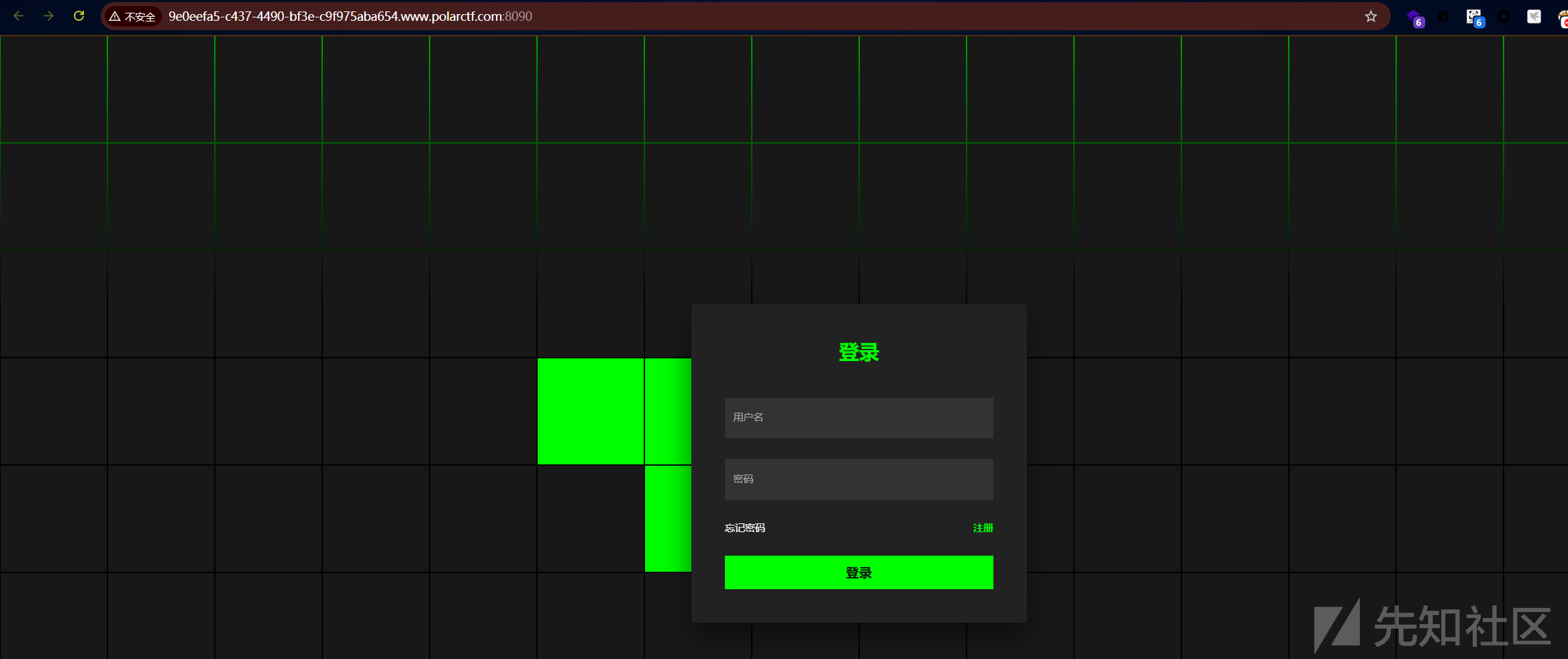Open the 忘记密码 forgot password link
Viewport: 1568px width, 659px height.
coord(744,528)
